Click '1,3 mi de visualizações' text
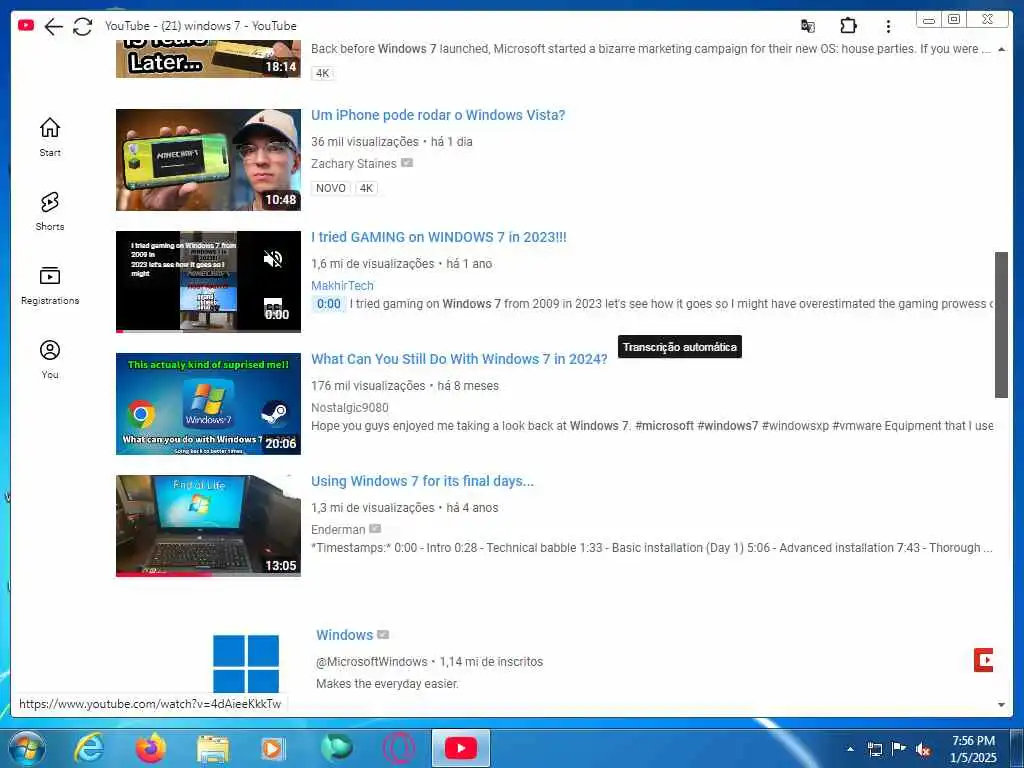1024x768 pixels. coord(372,507)
